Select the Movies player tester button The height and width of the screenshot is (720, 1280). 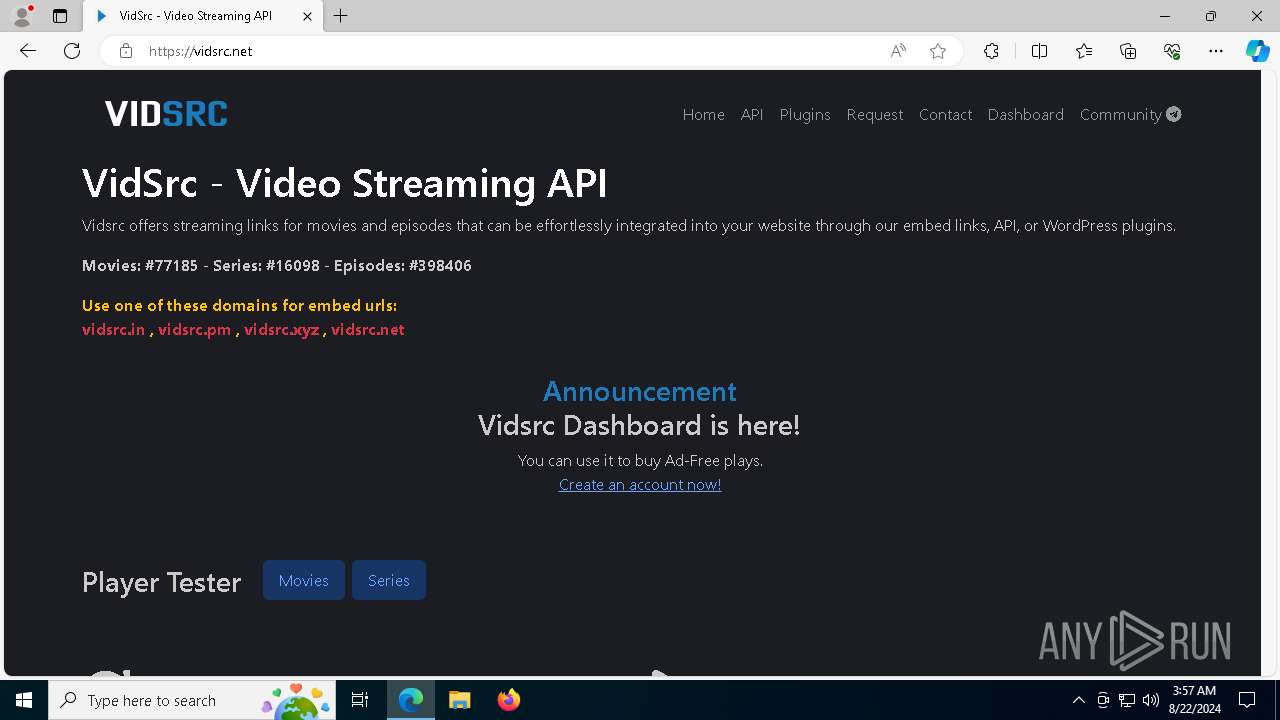[304, 580]
